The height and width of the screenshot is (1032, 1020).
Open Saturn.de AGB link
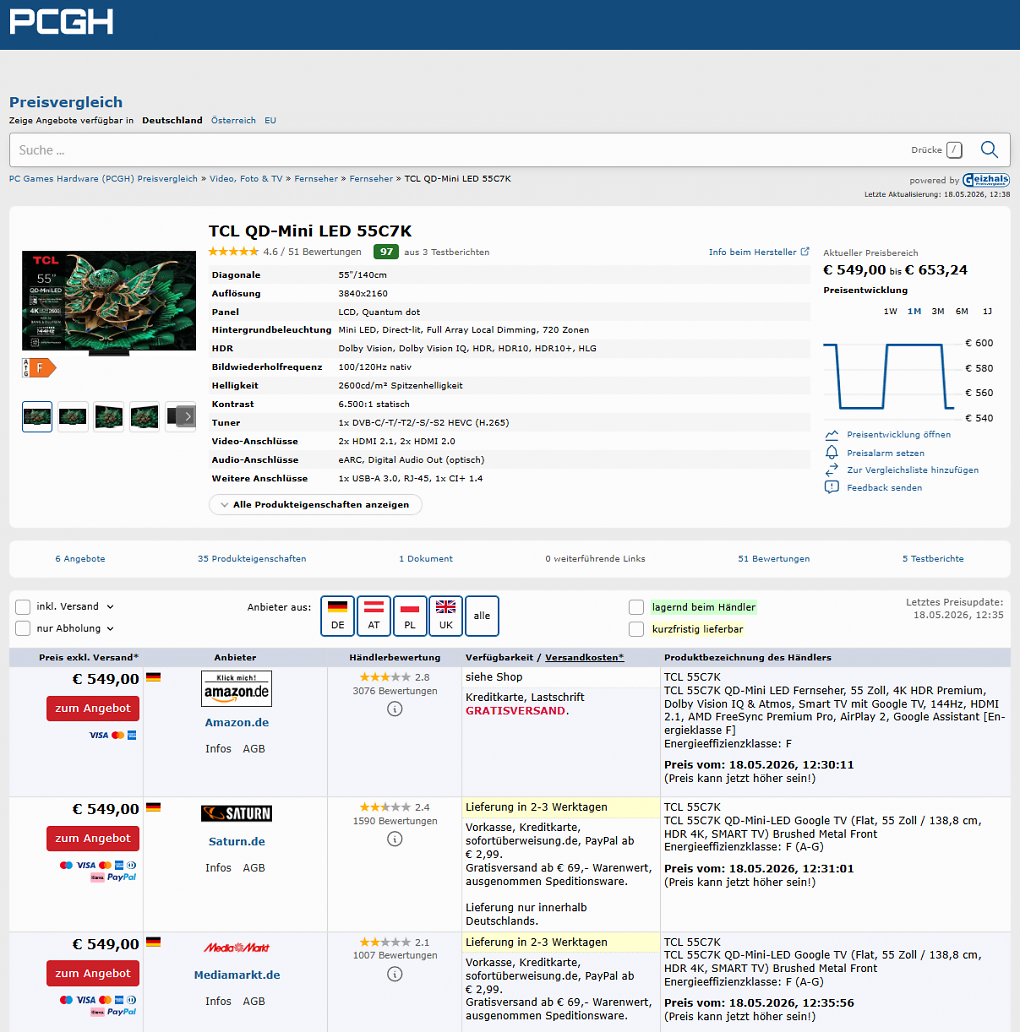tap(254, 867)
